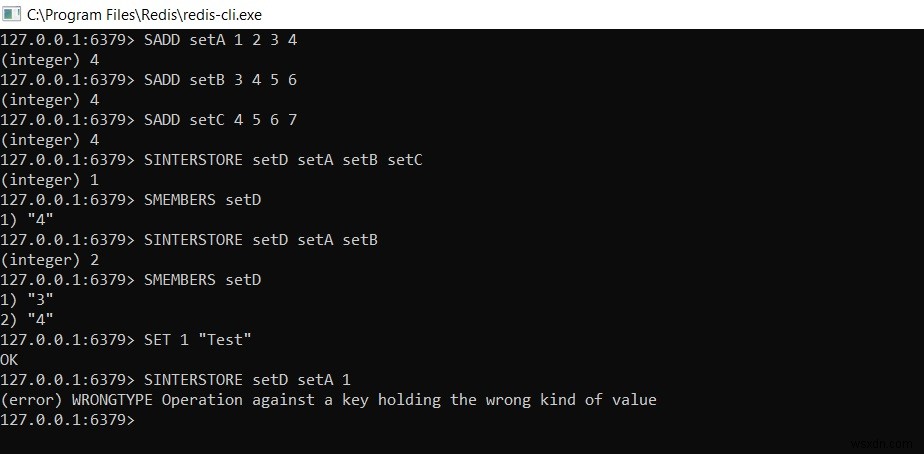The height and width of the screenshot is (454, 924).
Task: Select the SADD setB 3 4 5 6 line
Action: pos(220,80)
